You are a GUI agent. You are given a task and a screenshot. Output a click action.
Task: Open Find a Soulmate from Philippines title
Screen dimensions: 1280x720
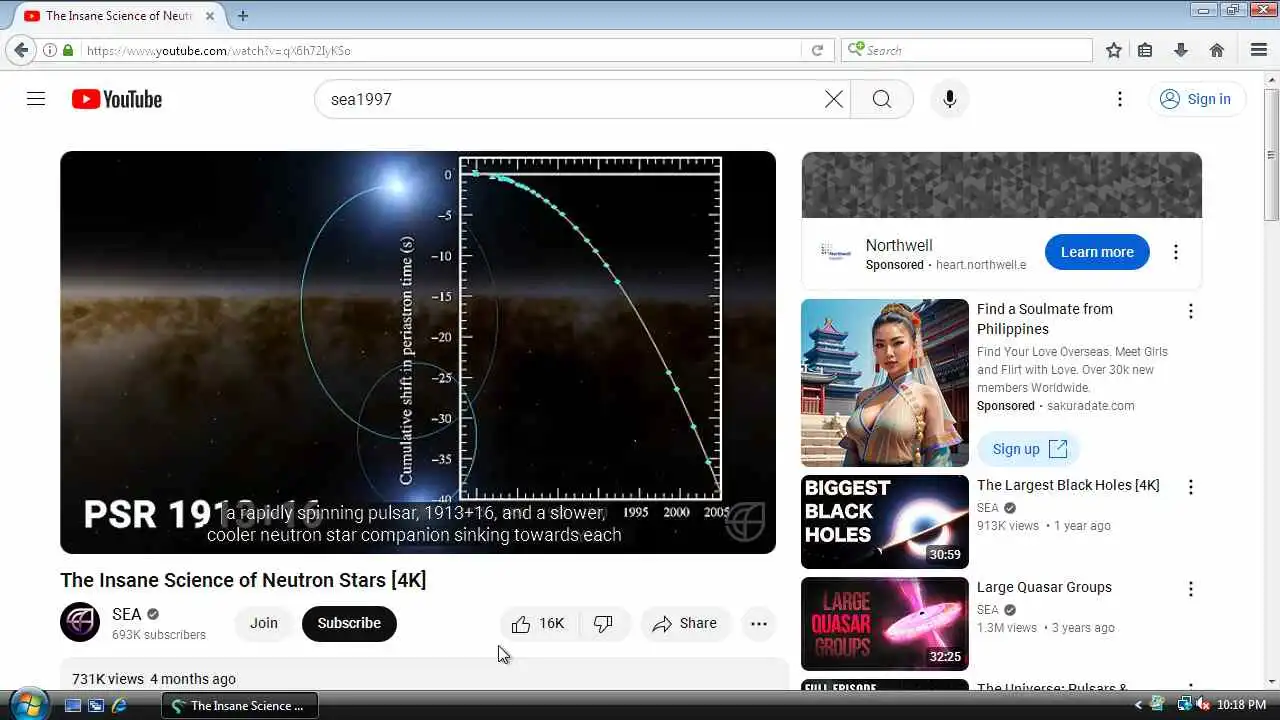click(1045, 319)
